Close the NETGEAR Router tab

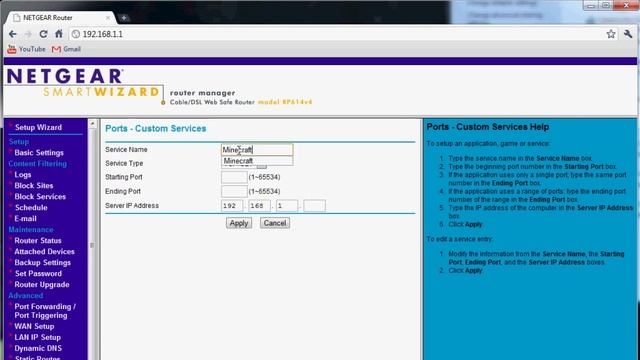click(108, 18)
